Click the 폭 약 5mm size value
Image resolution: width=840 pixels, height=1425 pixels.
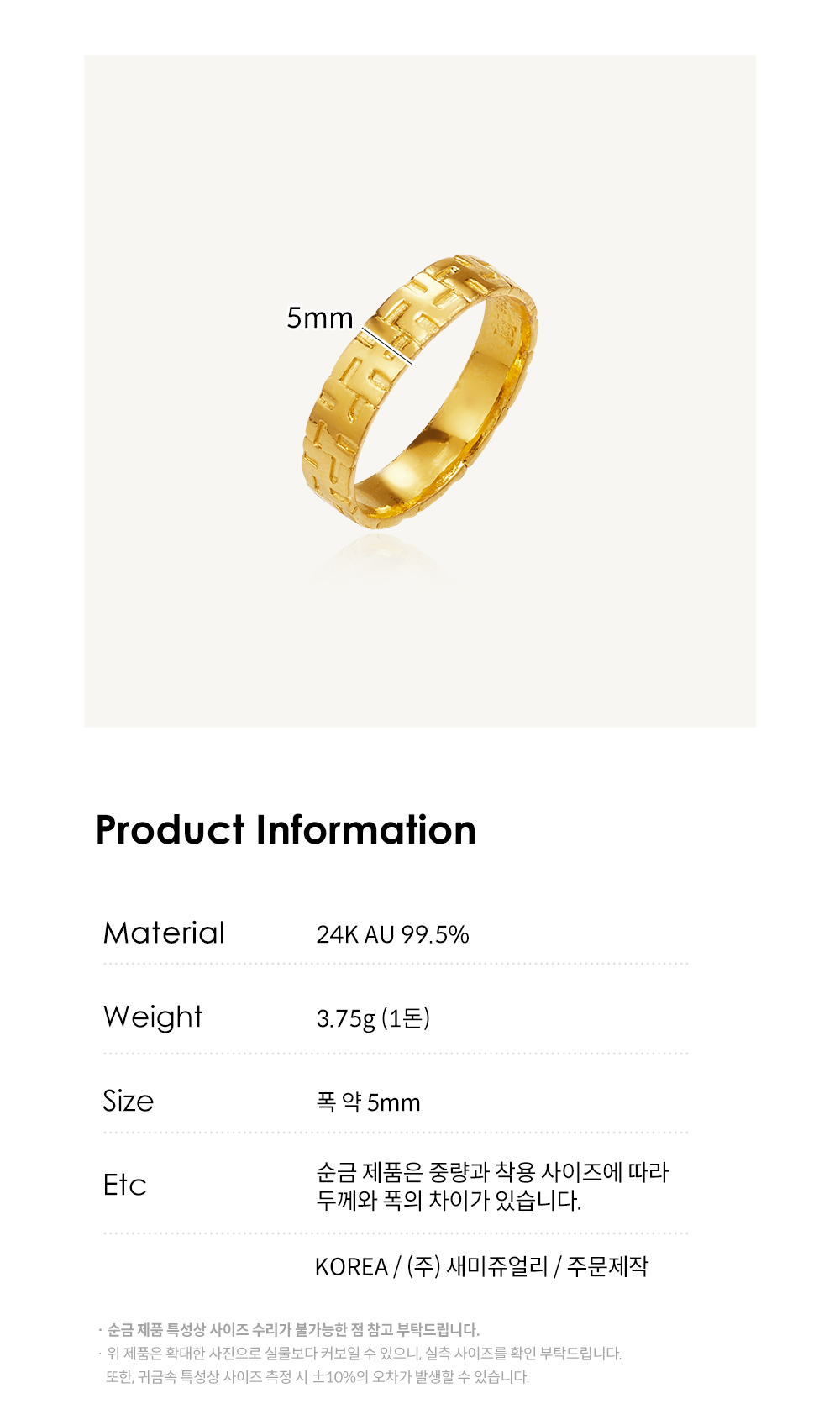368,1102
